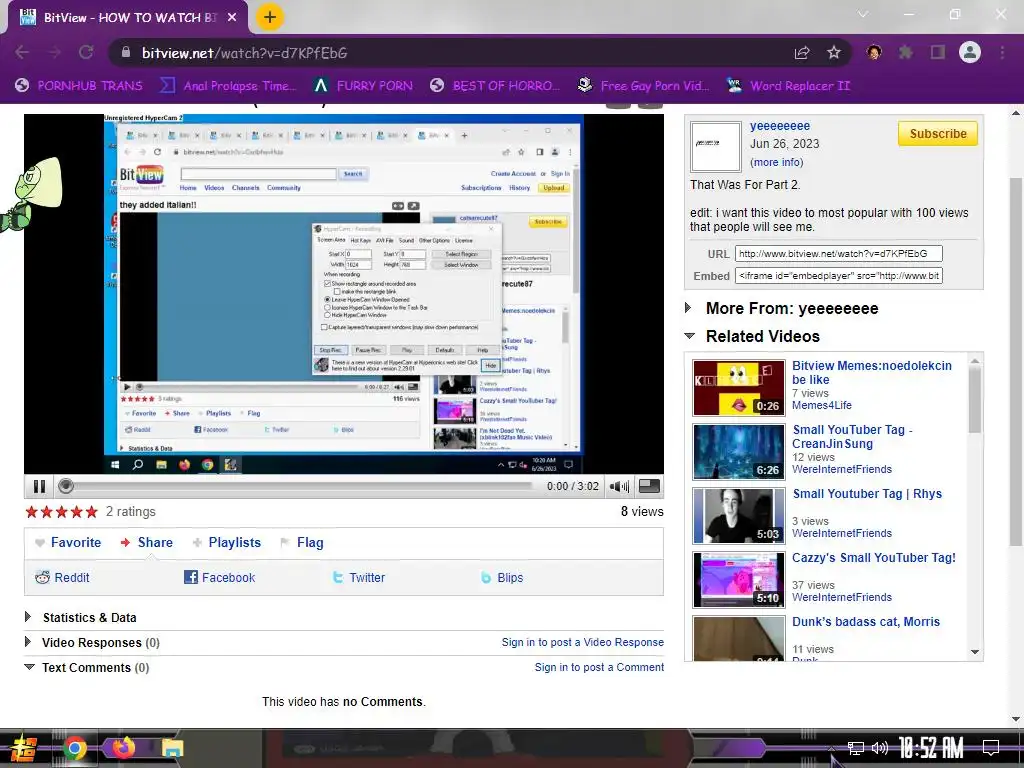Subscribe to the yeeeeeeee channel
The width and height of the screenshot is (1024, 768).
(938, 133)
